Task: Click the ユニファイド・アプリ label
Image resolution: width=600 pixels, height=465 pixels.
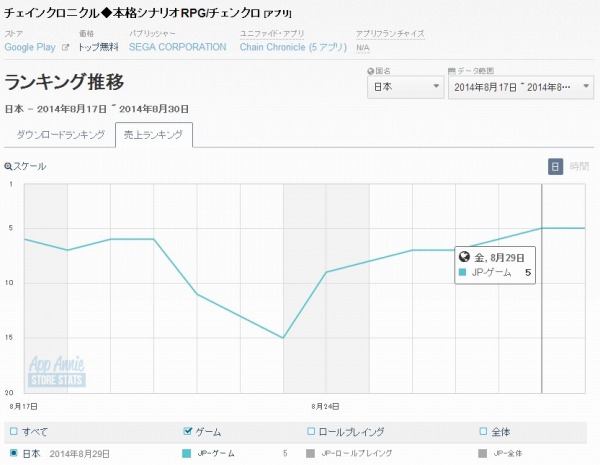Action: click(x=272, y=34)
